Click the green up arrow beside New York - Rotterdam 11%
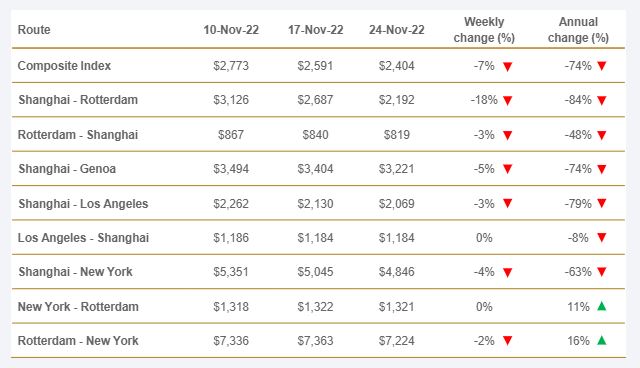 click(x=602, y=306)
